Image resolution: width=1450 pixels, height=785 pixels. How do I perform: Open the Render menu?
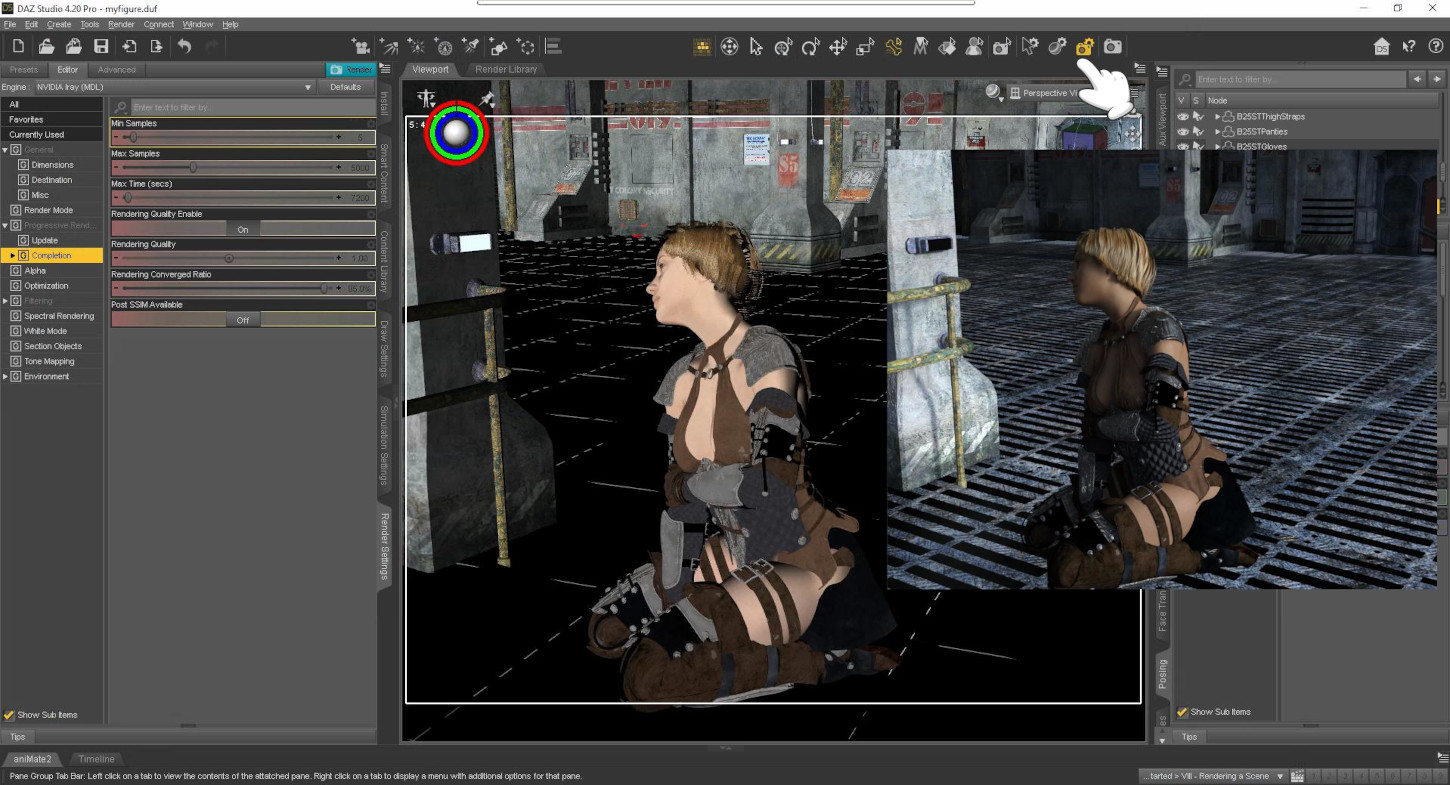coord(121,24)
